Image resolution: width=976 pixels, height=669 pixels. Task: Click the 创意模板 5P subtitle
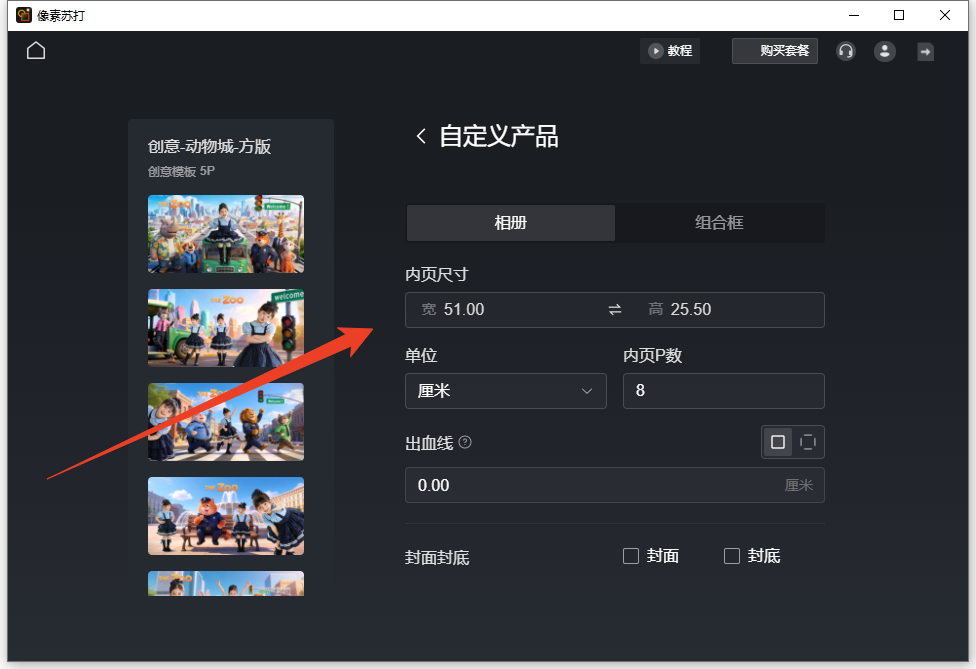tap(181, 171)
